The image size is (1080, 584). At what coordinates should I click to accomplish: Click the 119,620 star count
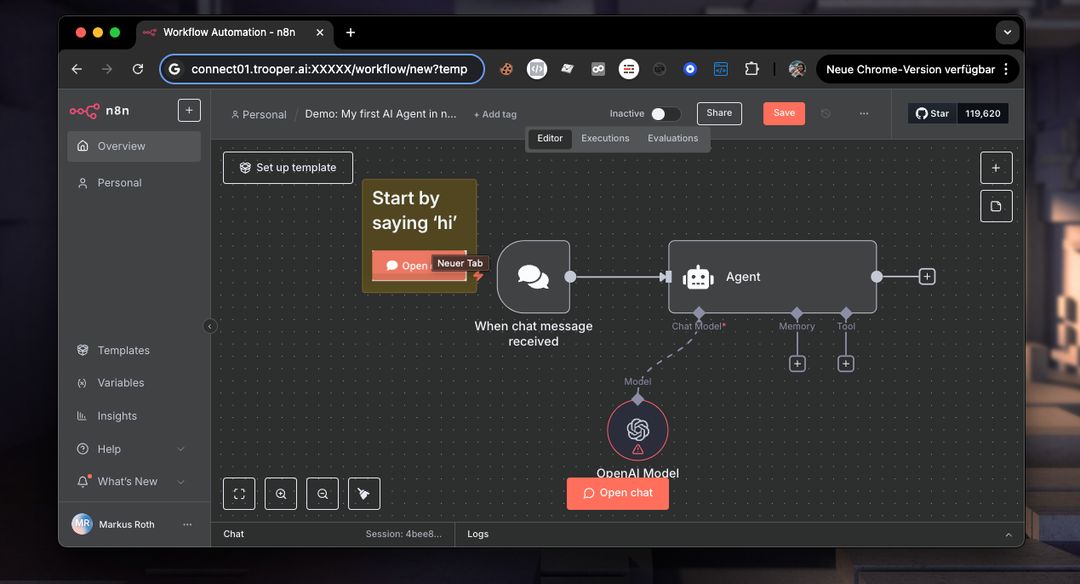983,114
